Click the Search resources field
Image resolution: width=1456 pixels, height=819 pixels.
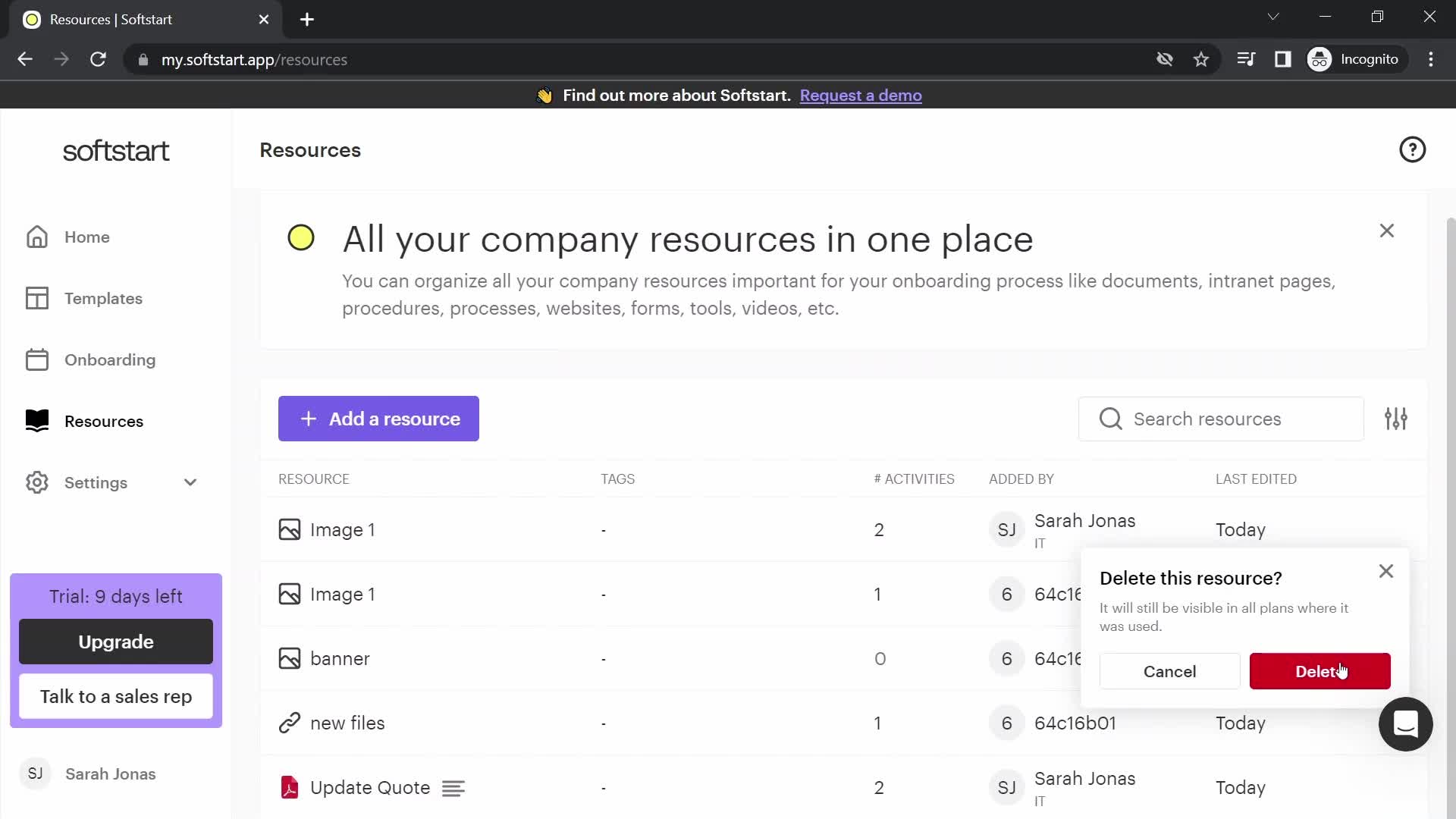1221,419
